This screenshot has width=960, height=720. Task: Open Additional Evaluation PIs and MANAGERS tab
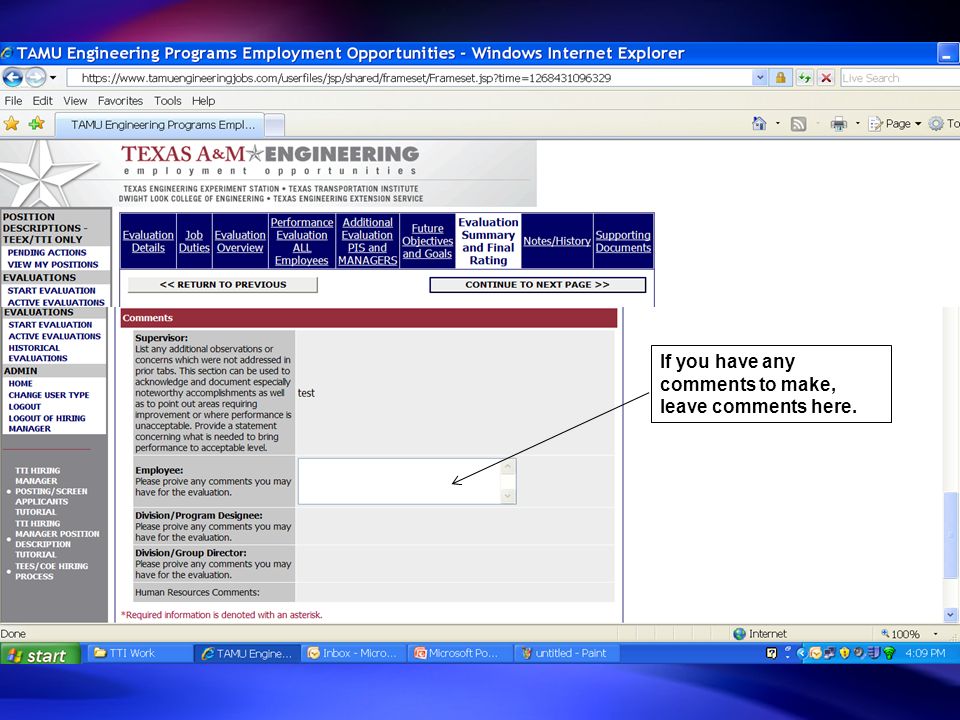click(x=367, y=241)
